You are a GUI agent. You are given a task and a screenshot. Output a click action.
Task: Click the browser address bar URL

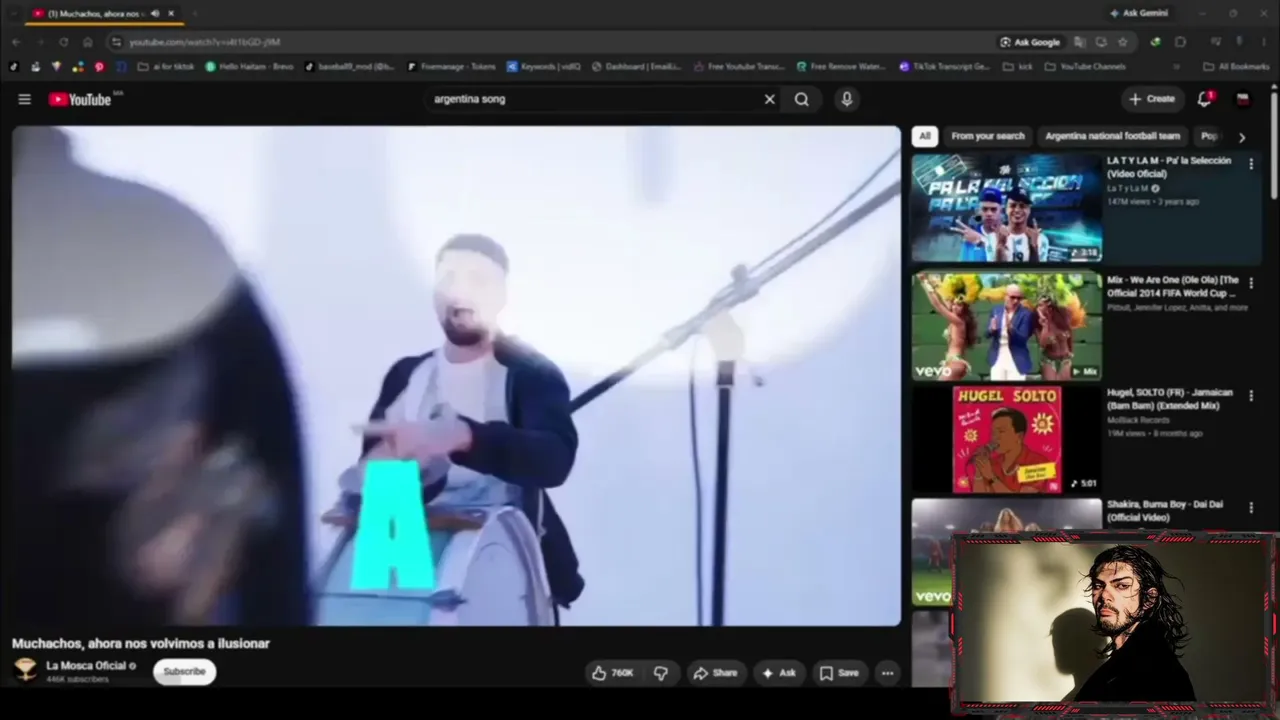[205, 42]
